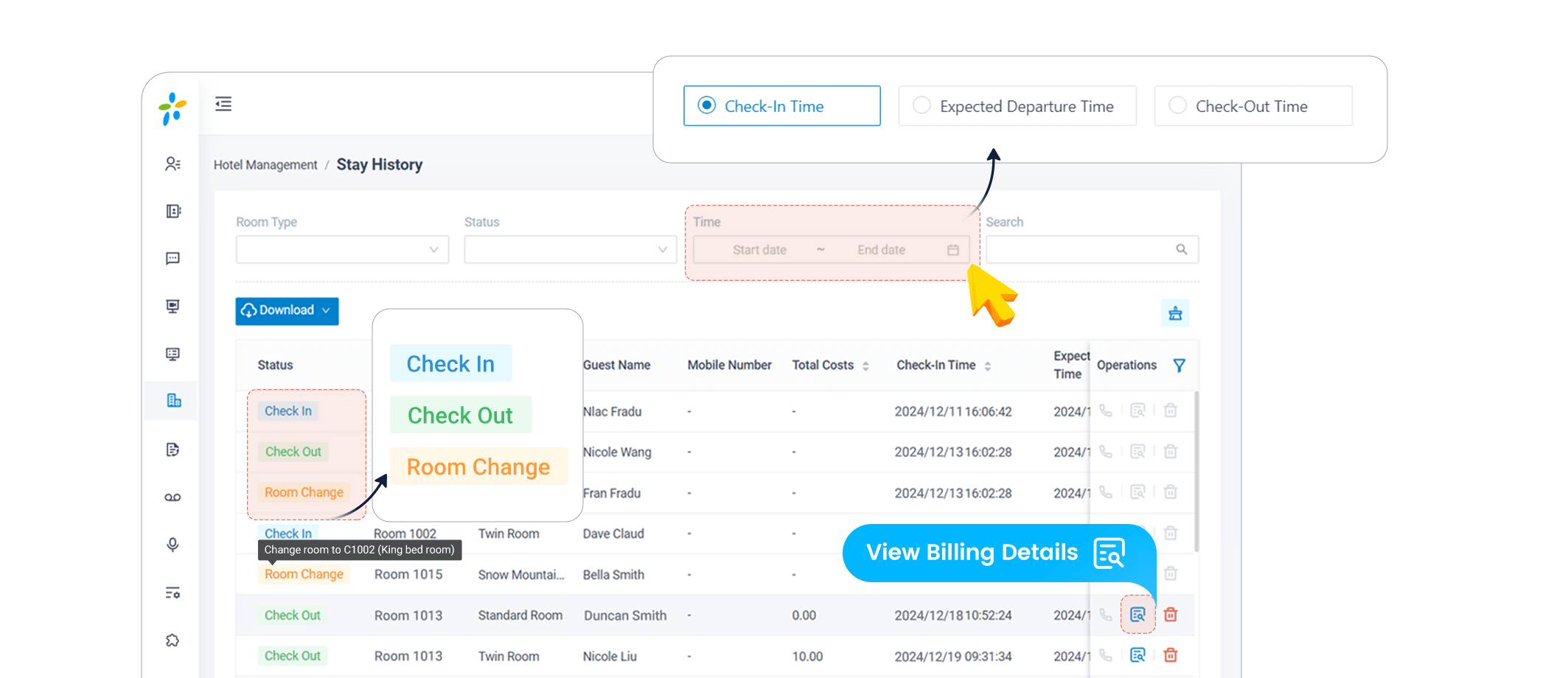Collapse the sidebar with the menu fold icon

pos(223,104)
